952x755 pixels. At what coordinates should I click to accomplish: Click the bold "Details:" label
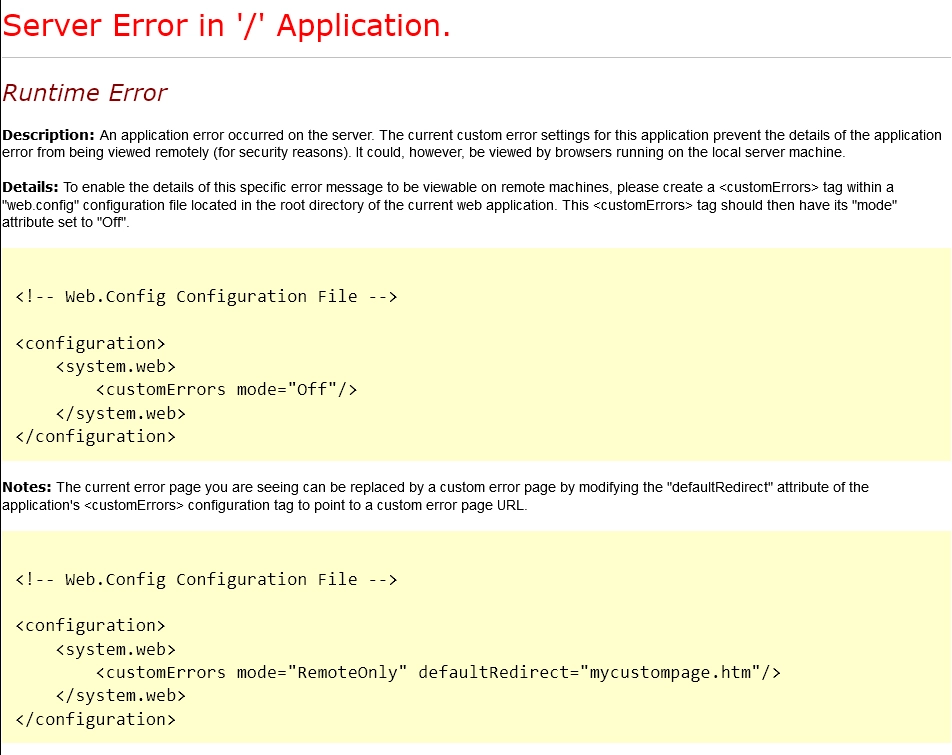(x=31, y=187)
